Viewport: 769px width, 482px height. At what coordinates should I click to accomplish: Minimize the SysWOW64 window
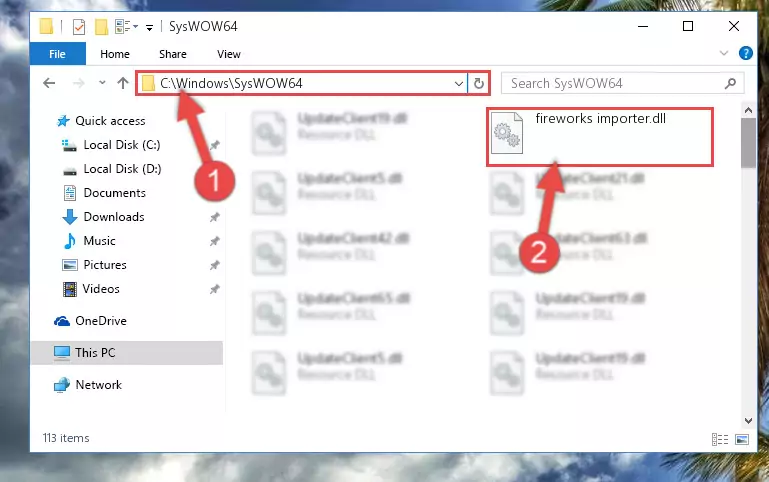tap(642, 26)
